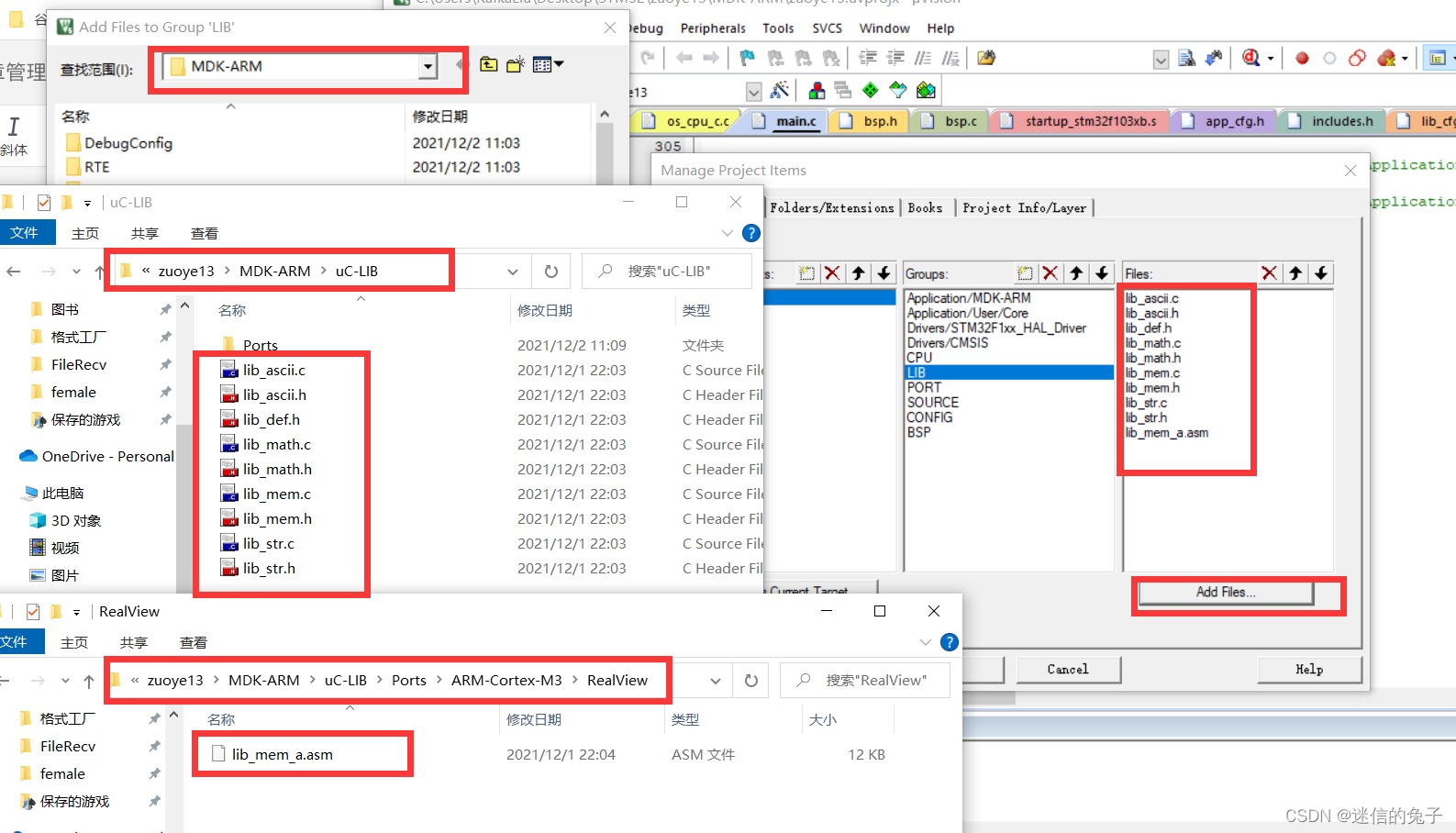Expand the ribbon chevron in uC-LIB explorer
The image size is (1456, 833).
728,233
